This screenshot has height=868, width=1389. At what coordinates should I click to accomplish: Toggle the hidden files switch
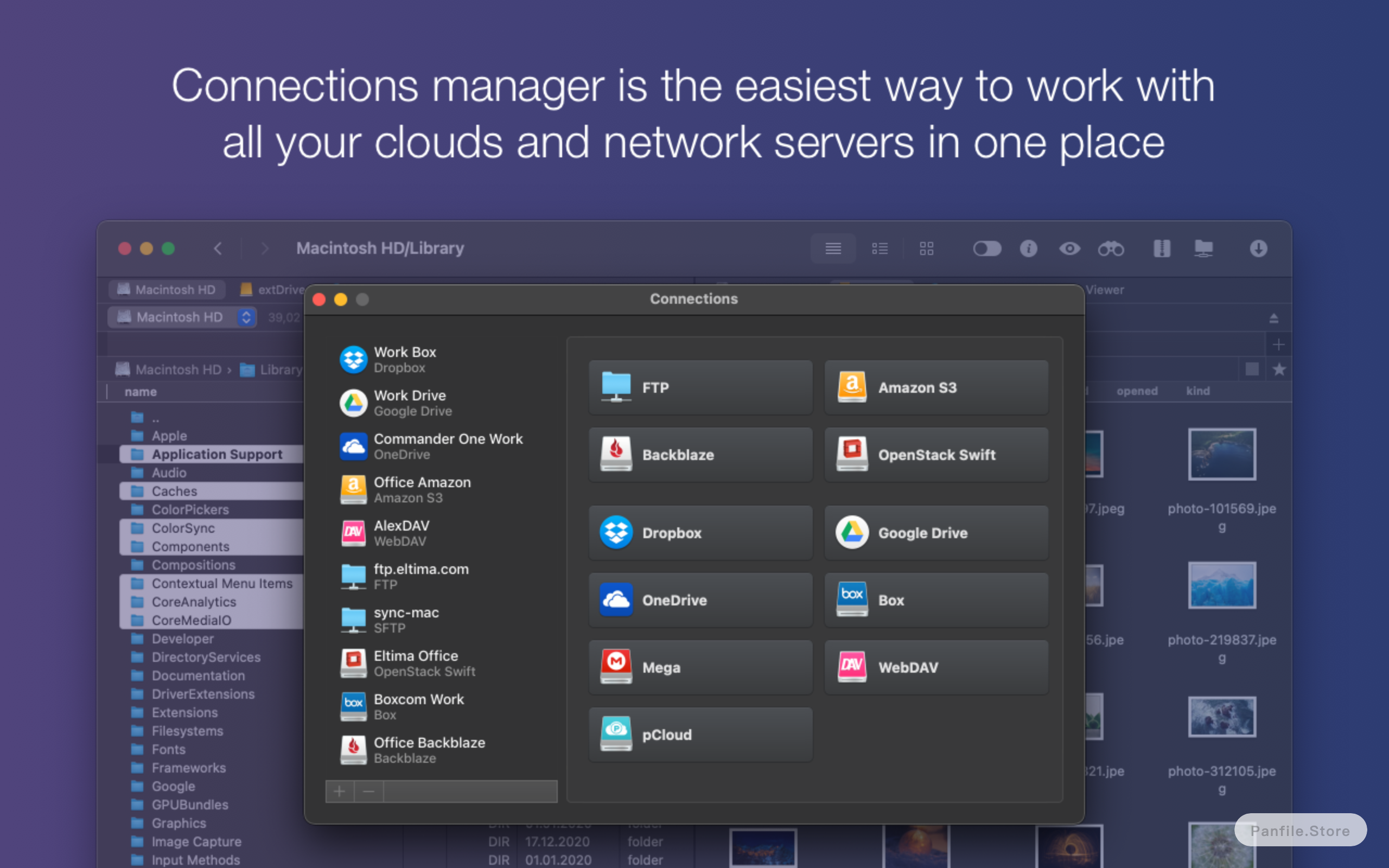[987, 248]
